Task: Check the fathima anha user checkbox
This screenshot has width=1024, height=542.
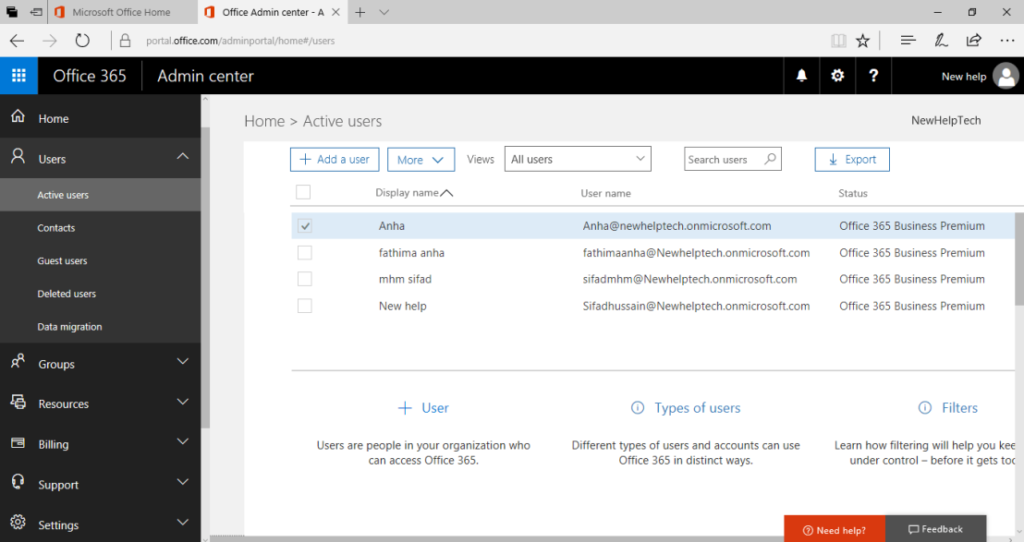Action: tap(304, 253)
